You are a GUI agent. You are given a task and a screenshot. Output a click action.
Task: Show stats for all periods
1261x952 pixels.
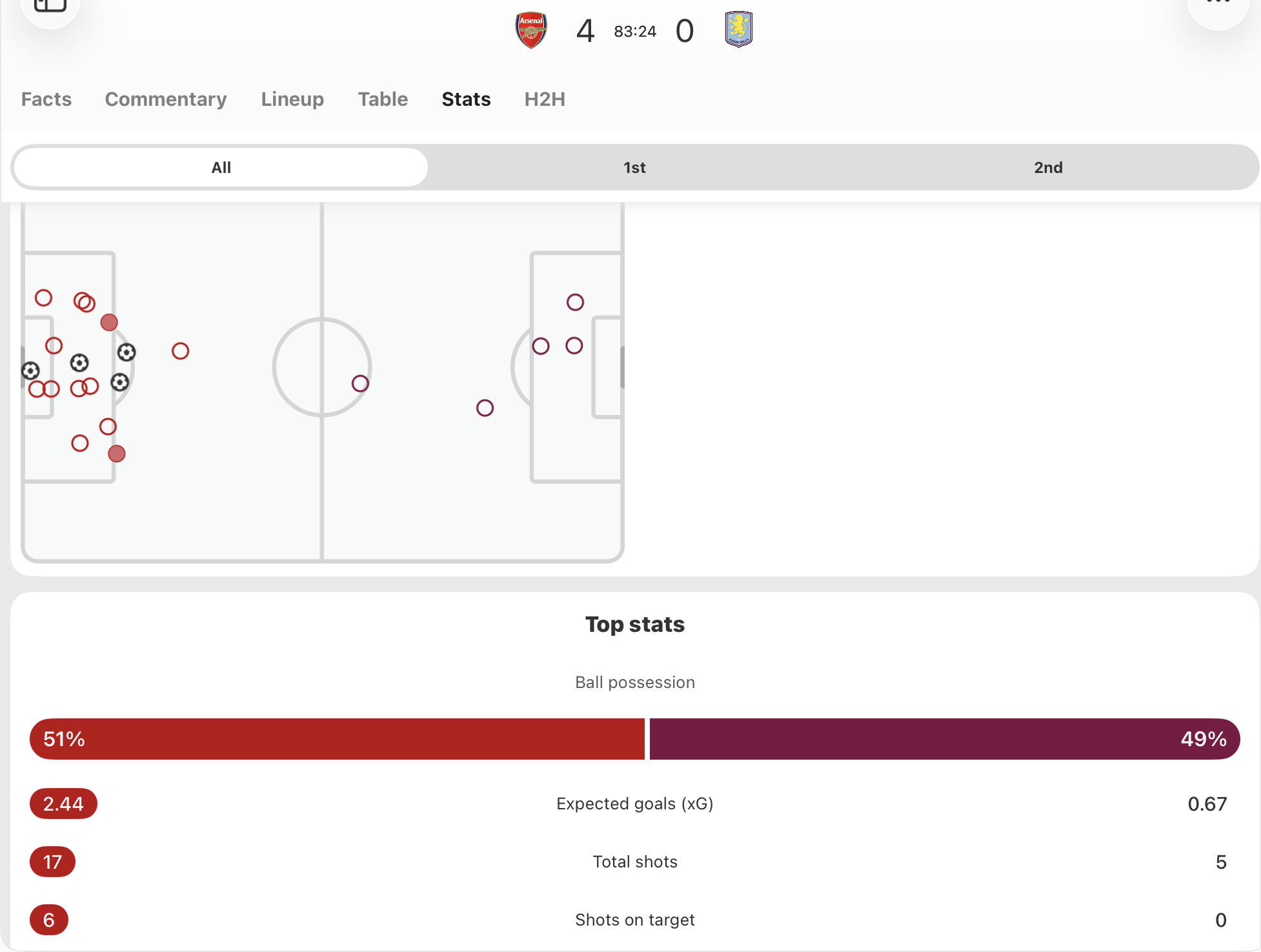pyautogui.click(x=221, y=168)
